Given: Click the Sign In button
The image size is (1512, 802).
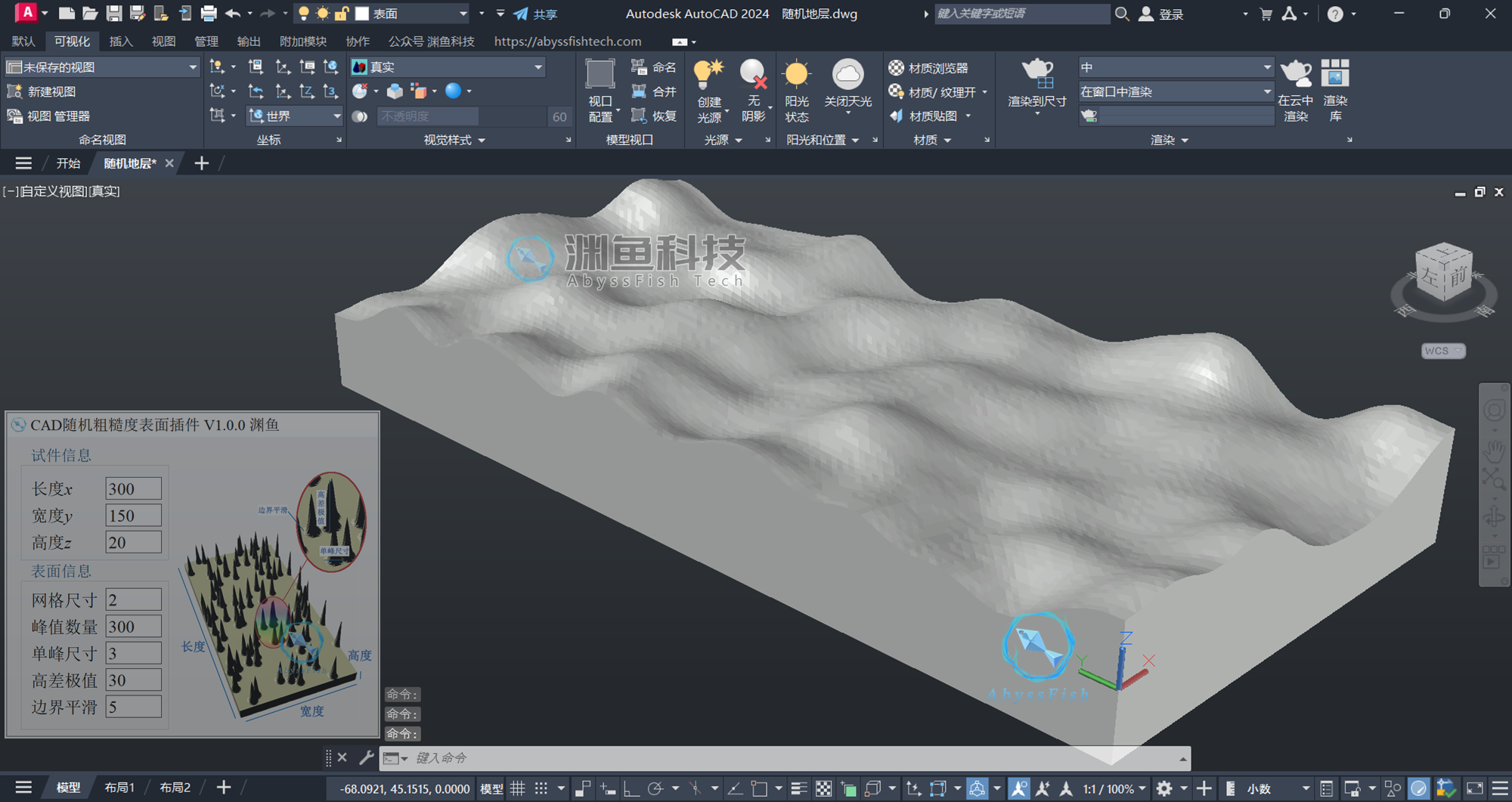Looking at the screenshot, I should coord(1162,14).
